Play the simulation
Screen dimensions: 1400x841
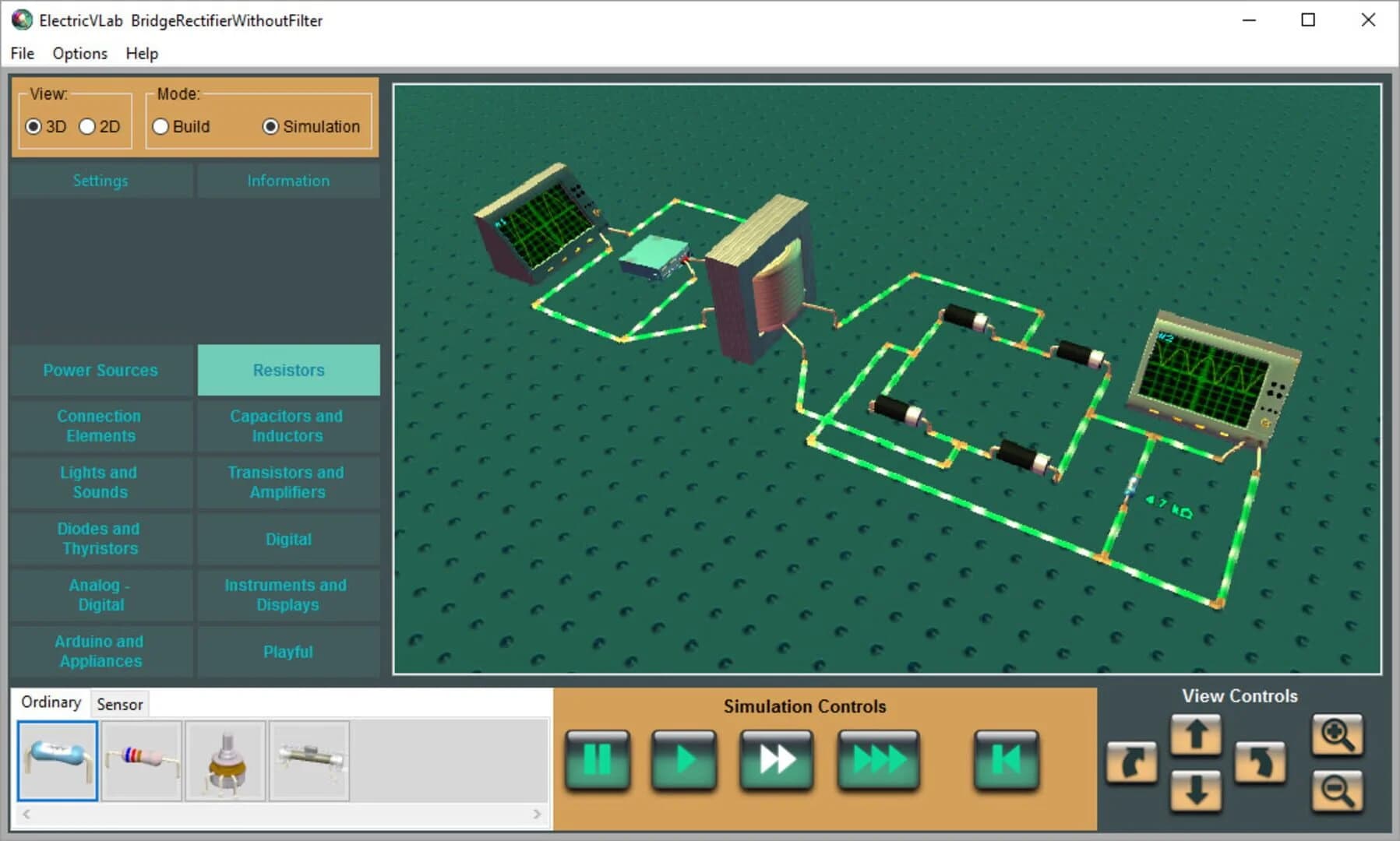coord(683,761)
